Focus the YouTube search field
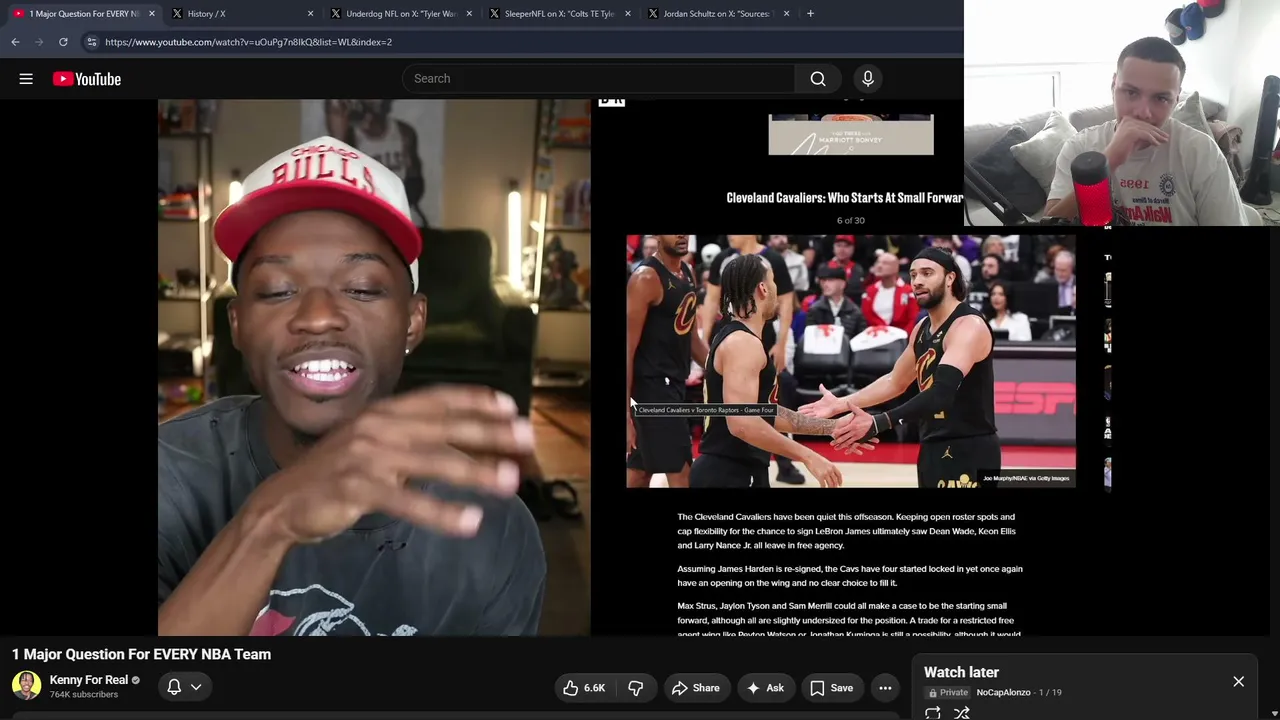Viewport: 1280px width, 720px height. pyautogui.click(x=600, y=79)
